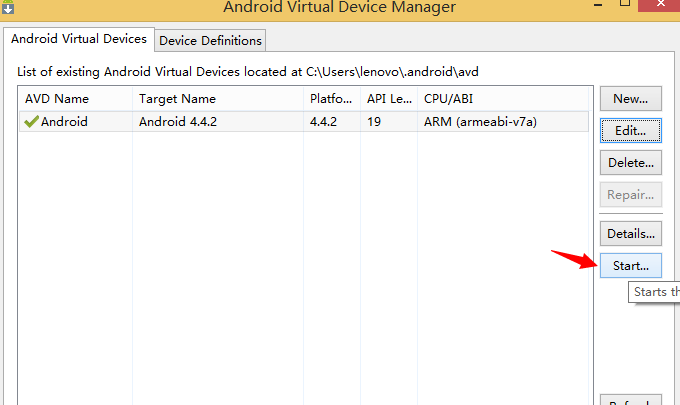The width and height of the screenshot is (680, 405).
Task: Click the Edit button
Action: (x=631, y=131)
